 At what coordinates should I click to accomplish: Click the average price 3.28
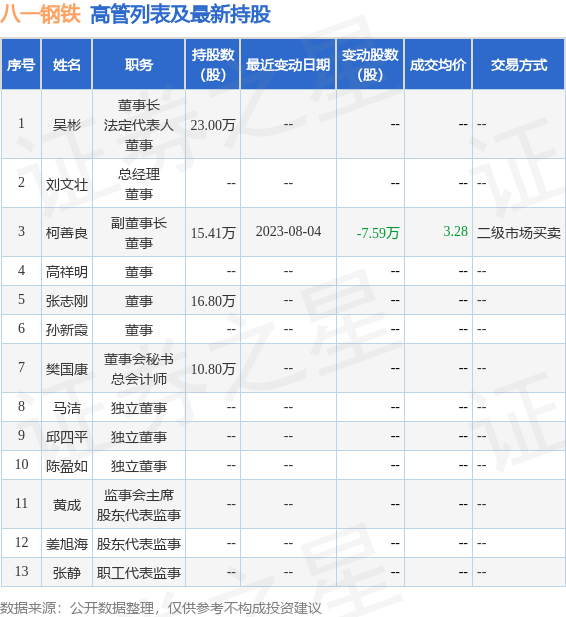point(455,231)
